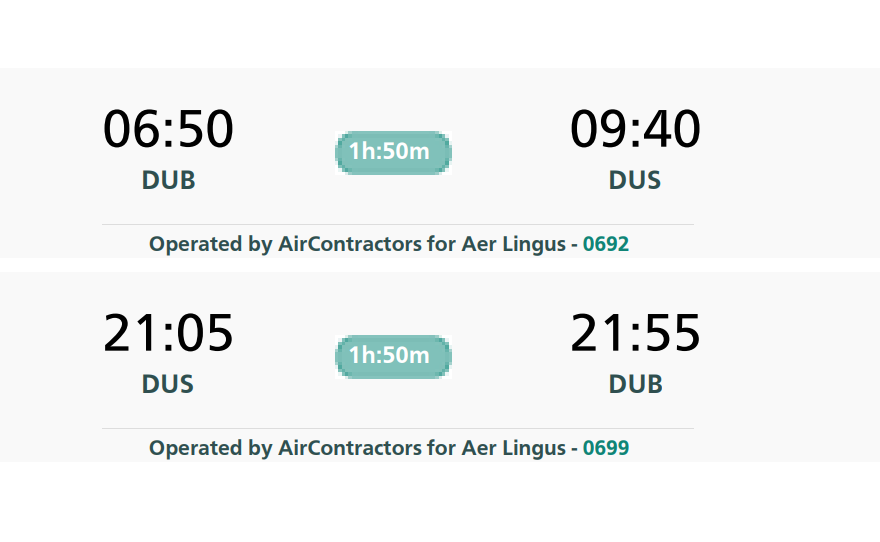Select the return DUB arrival code
This screenshot has width=880, height=542.
(x=635, y=384)
